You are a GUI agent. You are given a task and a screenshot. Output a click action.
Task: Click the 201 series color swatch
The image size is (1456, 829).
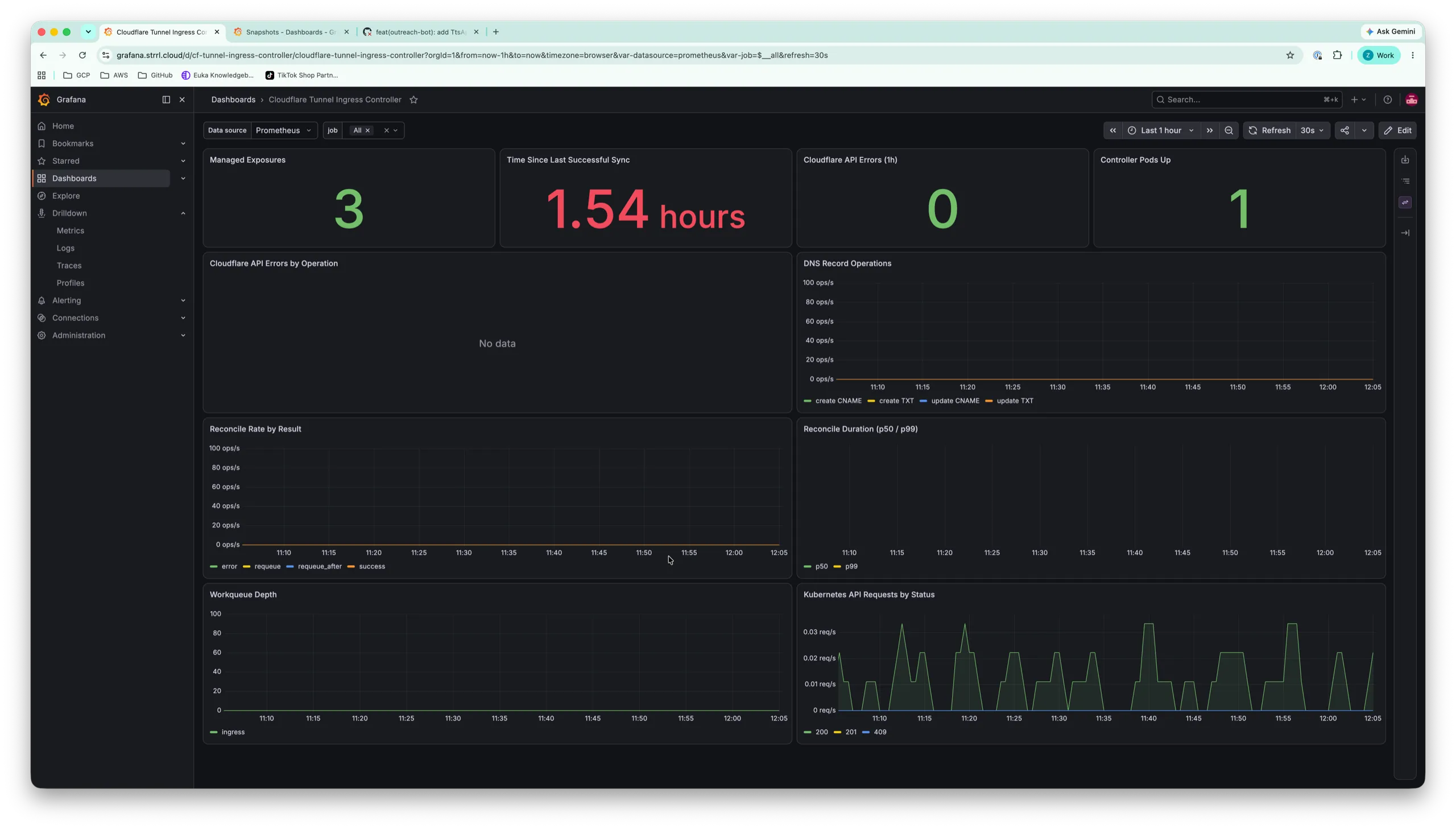837,732
